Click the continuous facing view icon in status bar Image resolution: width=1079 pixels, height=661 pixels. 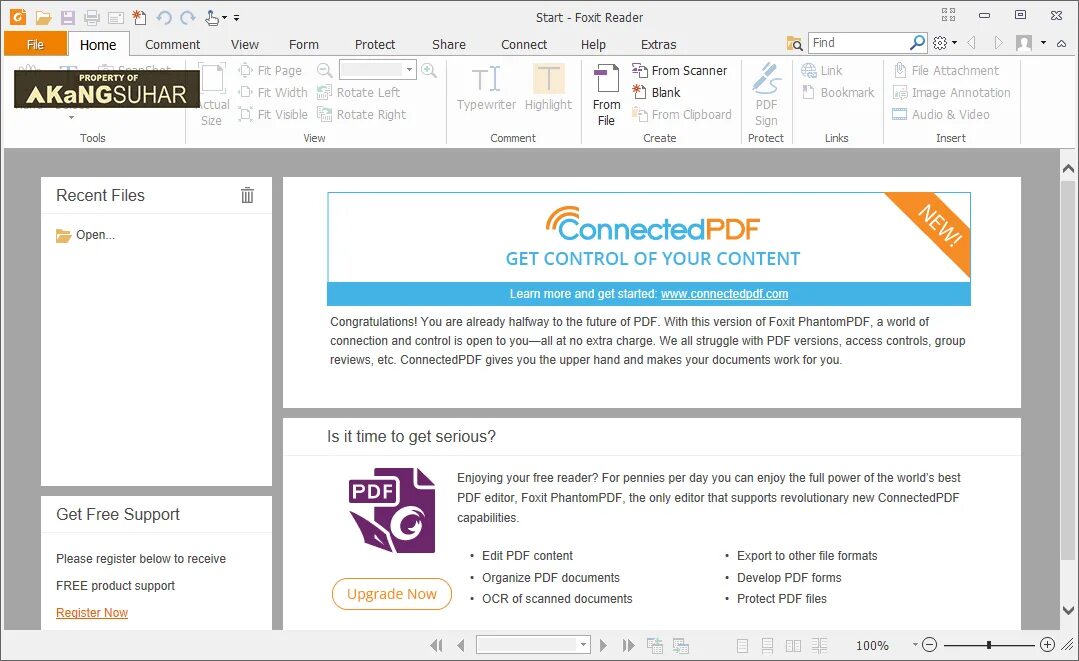click(x=819, y=645)
